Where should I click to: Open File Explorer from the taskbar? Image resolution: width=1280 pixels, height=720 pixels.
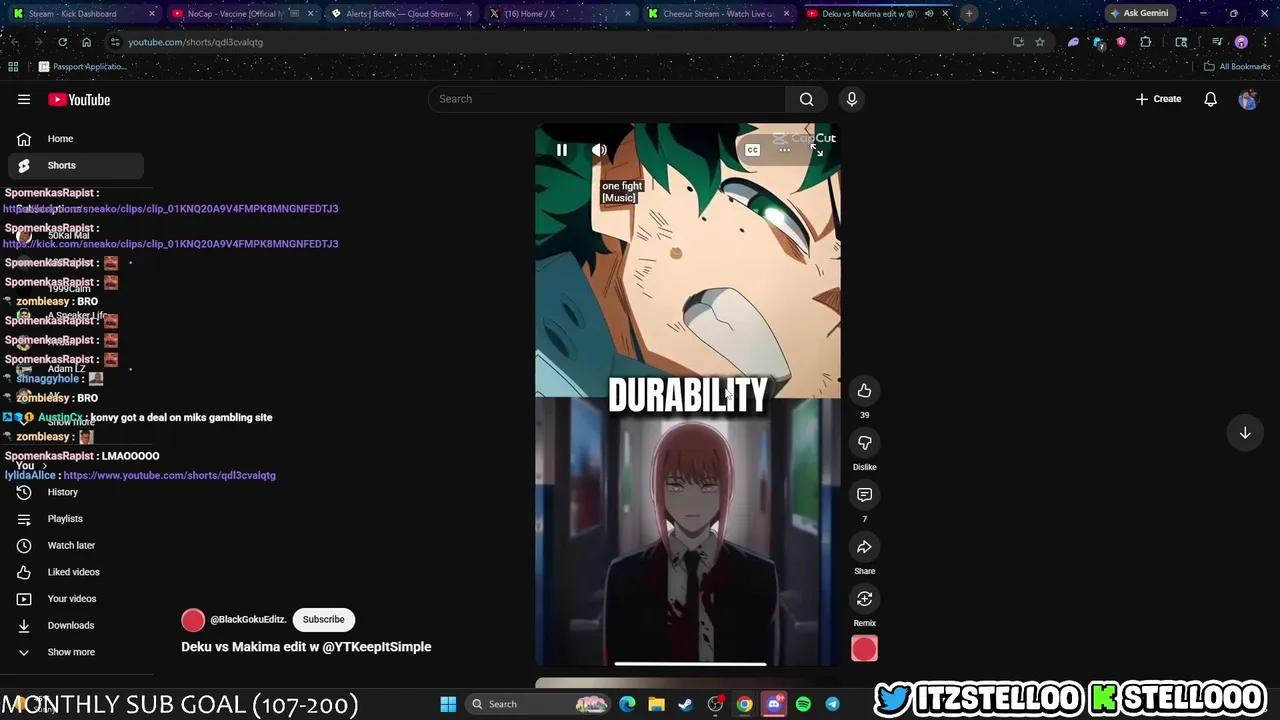[656, 704]
